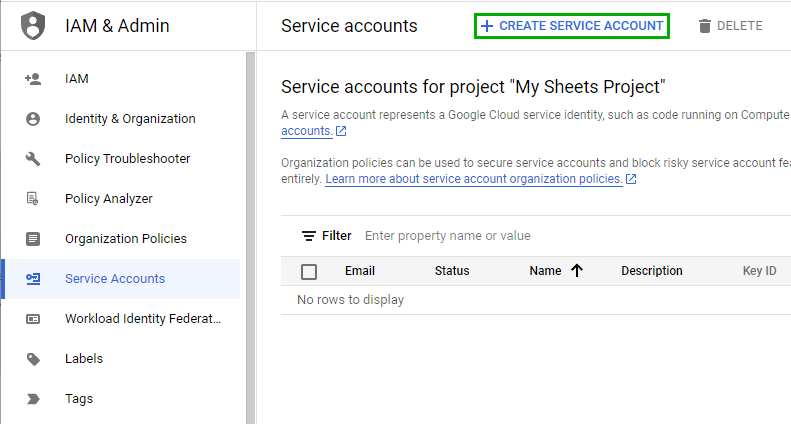Click the external link icon after 'accounts.'

tap(341, 131)
